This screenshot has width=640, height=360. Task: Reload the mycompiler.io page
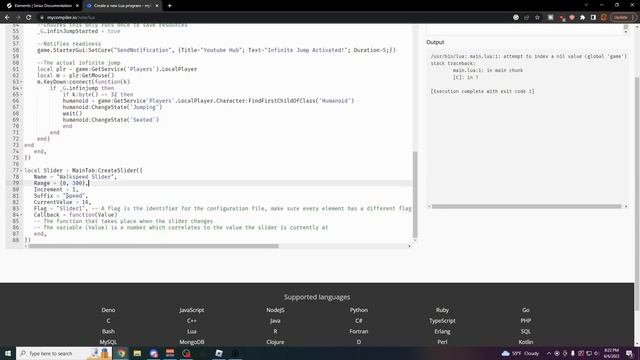[29, 18]
